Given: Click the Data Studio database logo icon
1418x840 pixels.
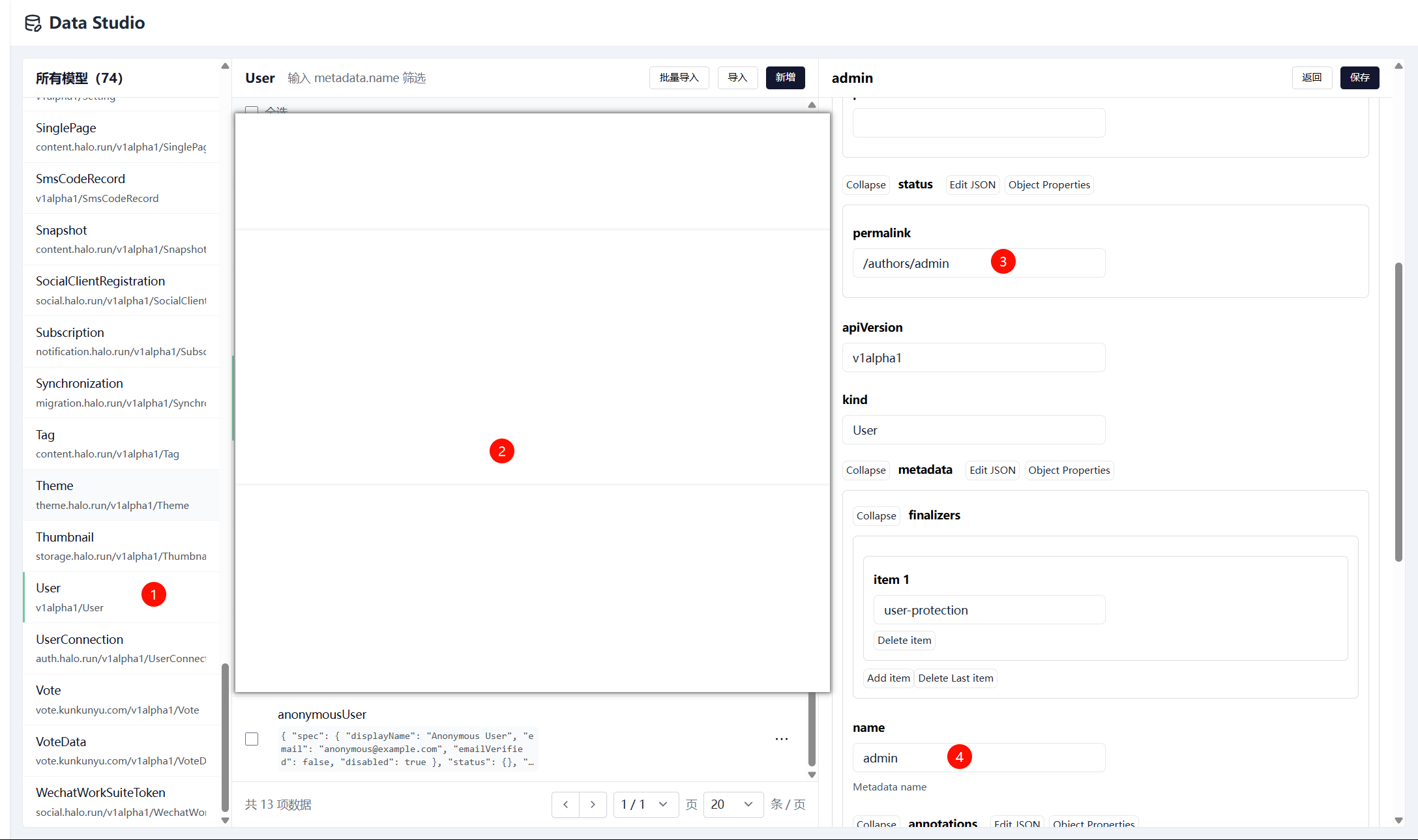Looking at the screenshot, I should 33,23.
